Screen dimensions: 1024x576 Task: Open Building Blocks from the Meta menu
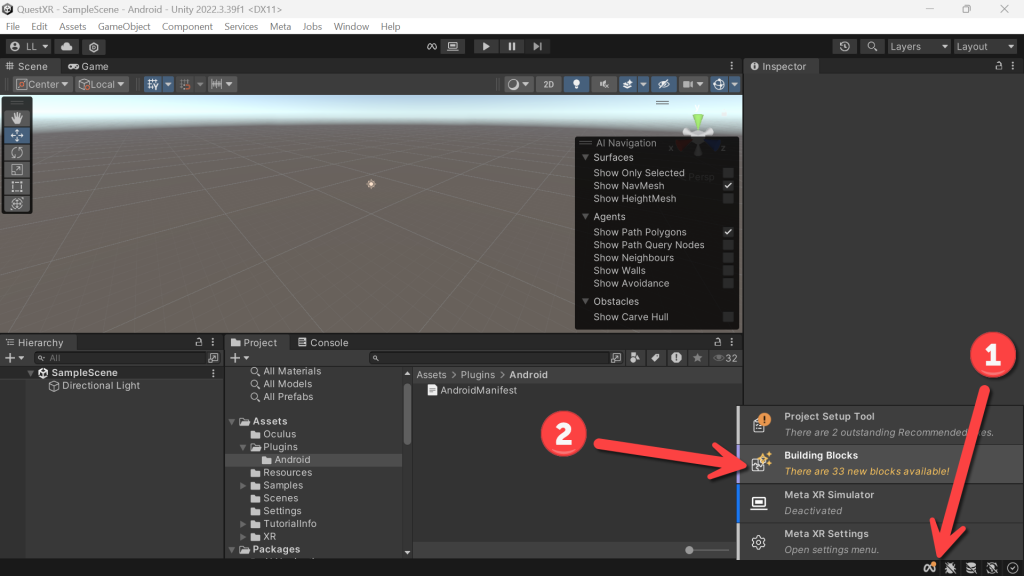click(x=880, y=464)
